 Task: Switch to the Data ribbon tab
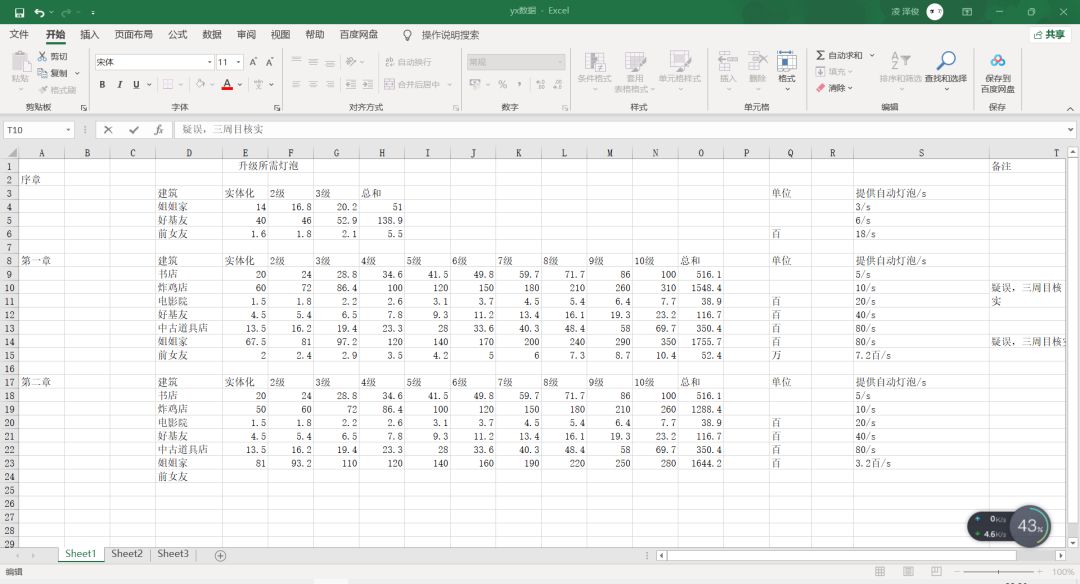(x=211, y=34)
